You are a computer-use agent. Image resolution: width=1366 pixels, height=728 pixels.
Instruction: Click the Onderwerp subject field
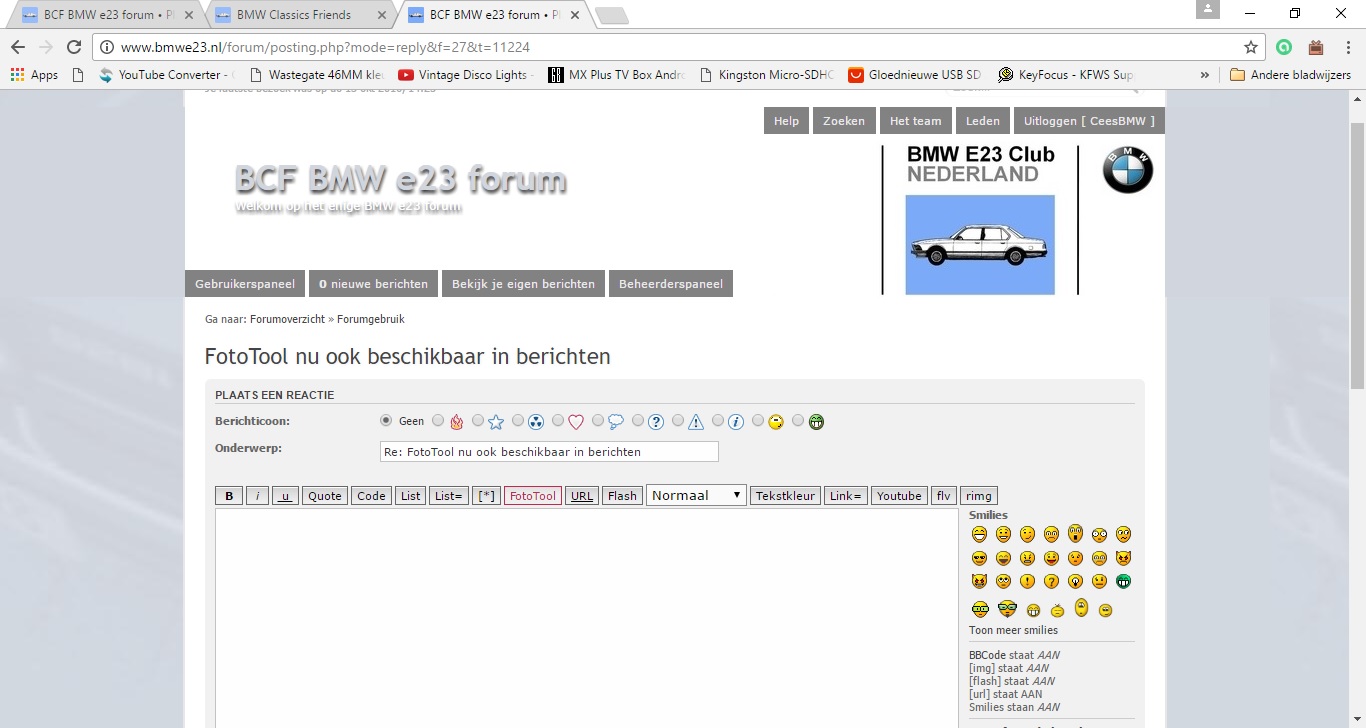pos(549,452)
